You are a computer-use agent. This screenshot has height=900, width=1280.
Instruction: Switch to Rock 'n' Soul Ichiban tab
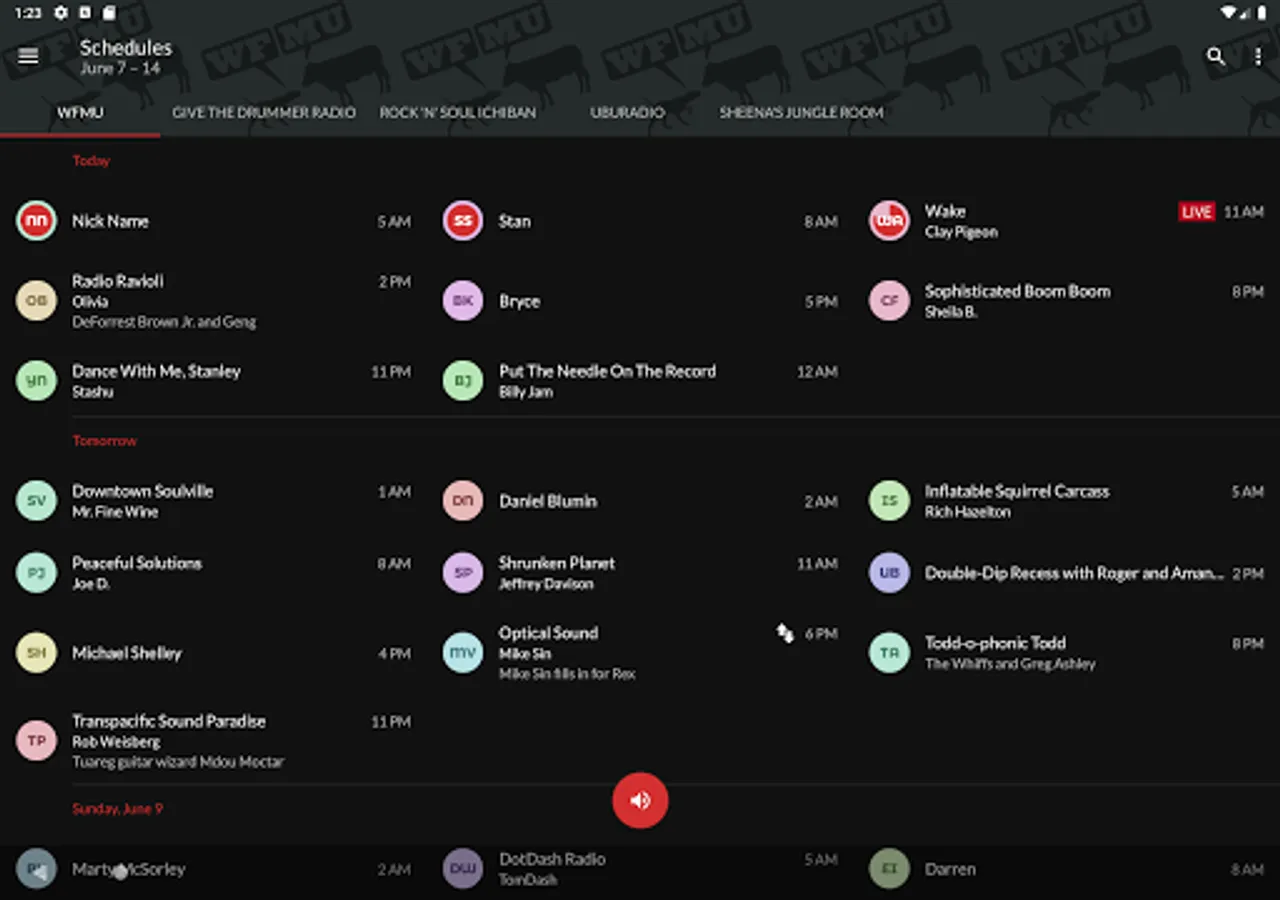(458, 113)
